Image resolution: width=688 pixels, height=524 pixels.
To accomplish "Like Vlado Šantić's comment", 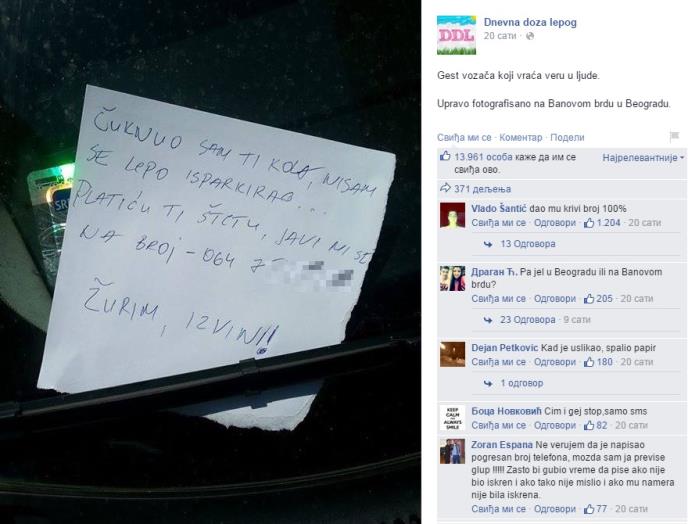I will (x=498, y=223).
